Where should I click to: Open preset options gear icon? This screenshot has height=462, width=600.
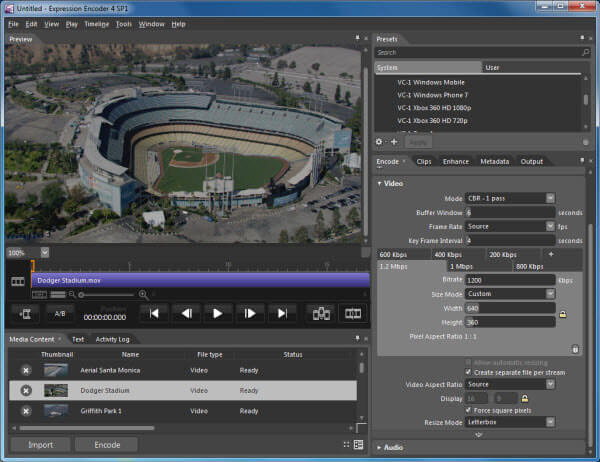point(379,142)
